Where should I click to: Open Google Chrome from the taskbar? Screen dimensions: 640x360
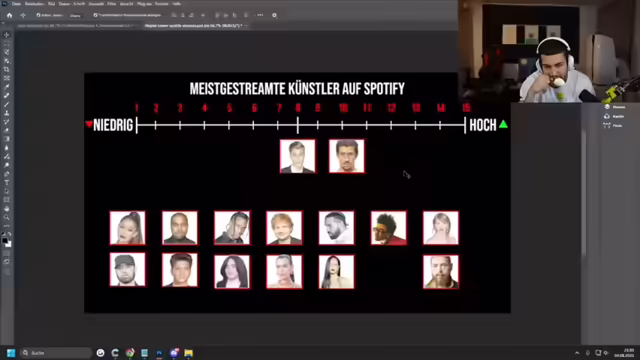[x=130, y=353]
